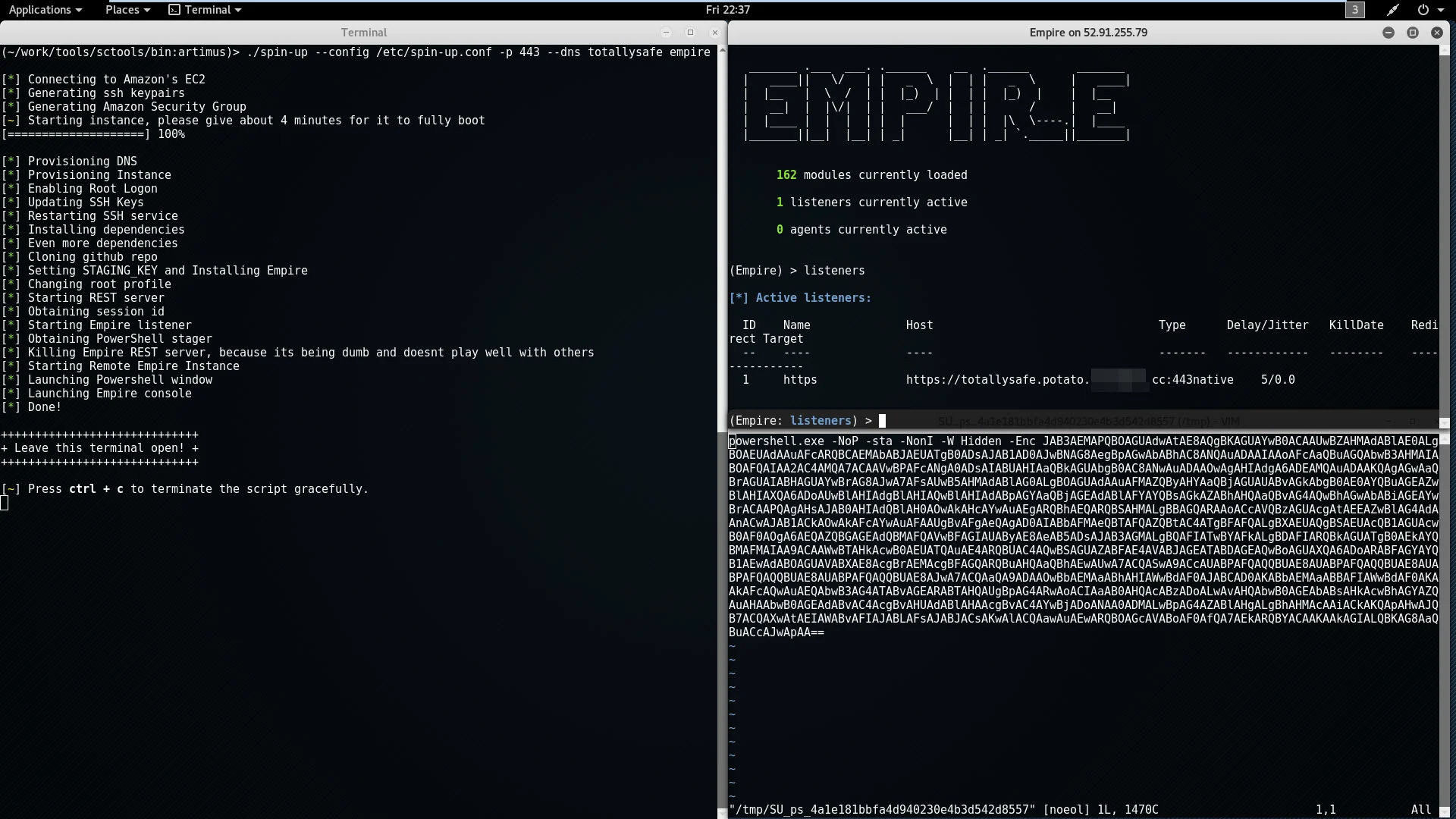Screen dimensions: 1456x819
Task: Open the Applications menu
Action: [45, 10]
